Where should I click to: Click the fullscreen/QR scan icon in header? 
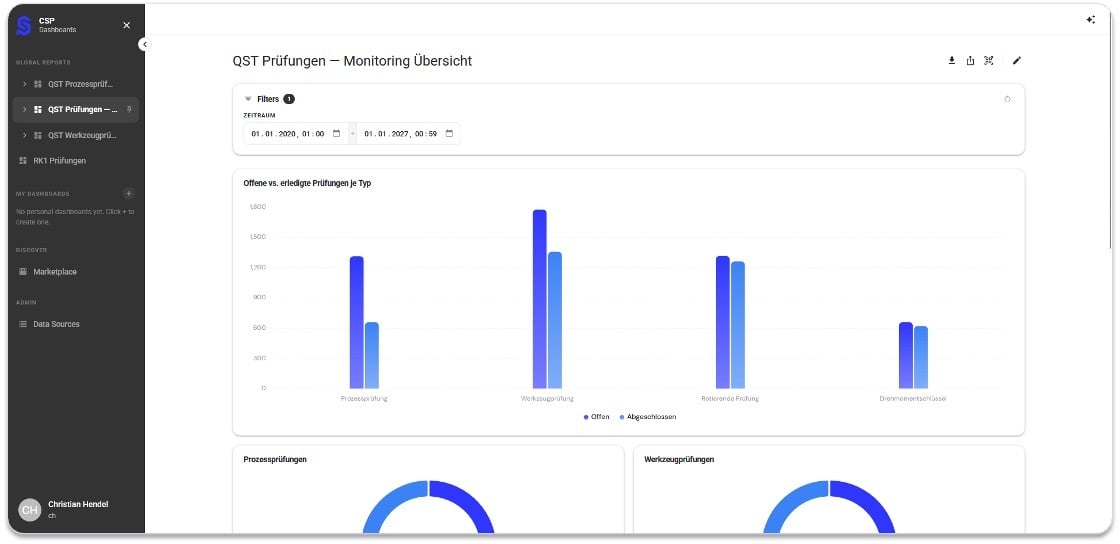[x=989, y=61]
